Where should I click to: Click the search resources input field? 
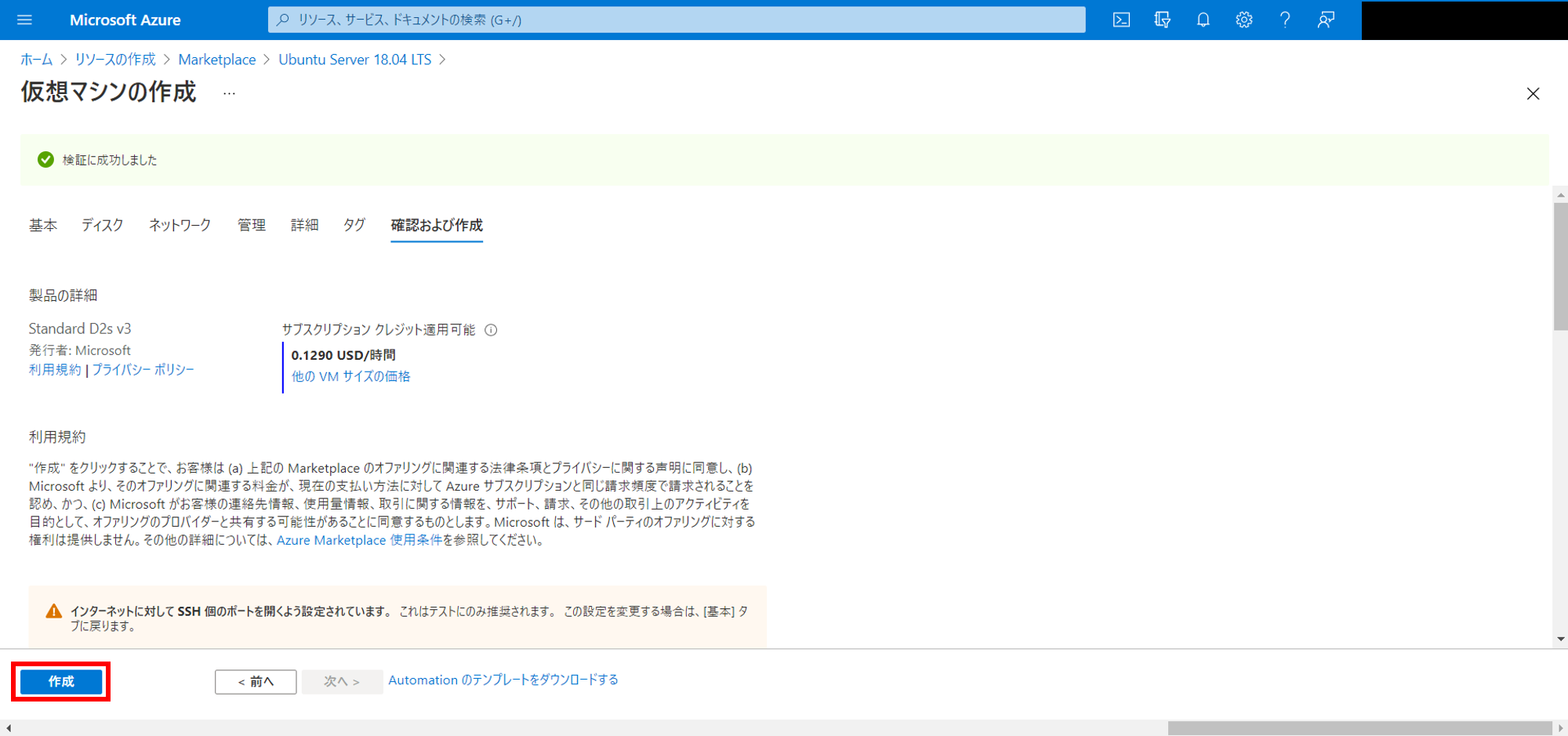pyautogui.click(x=677, y=20)
